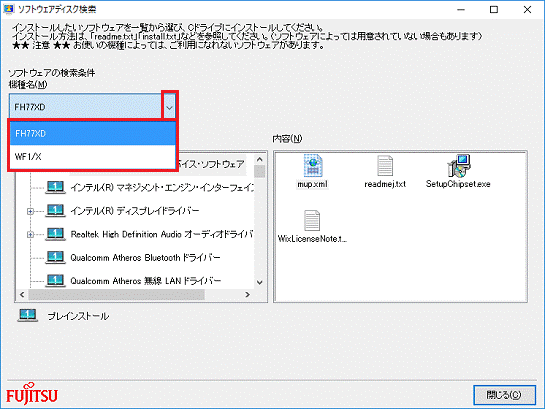Close the window with the X button
The image size is (545, 409).
[x=527, y=9]
